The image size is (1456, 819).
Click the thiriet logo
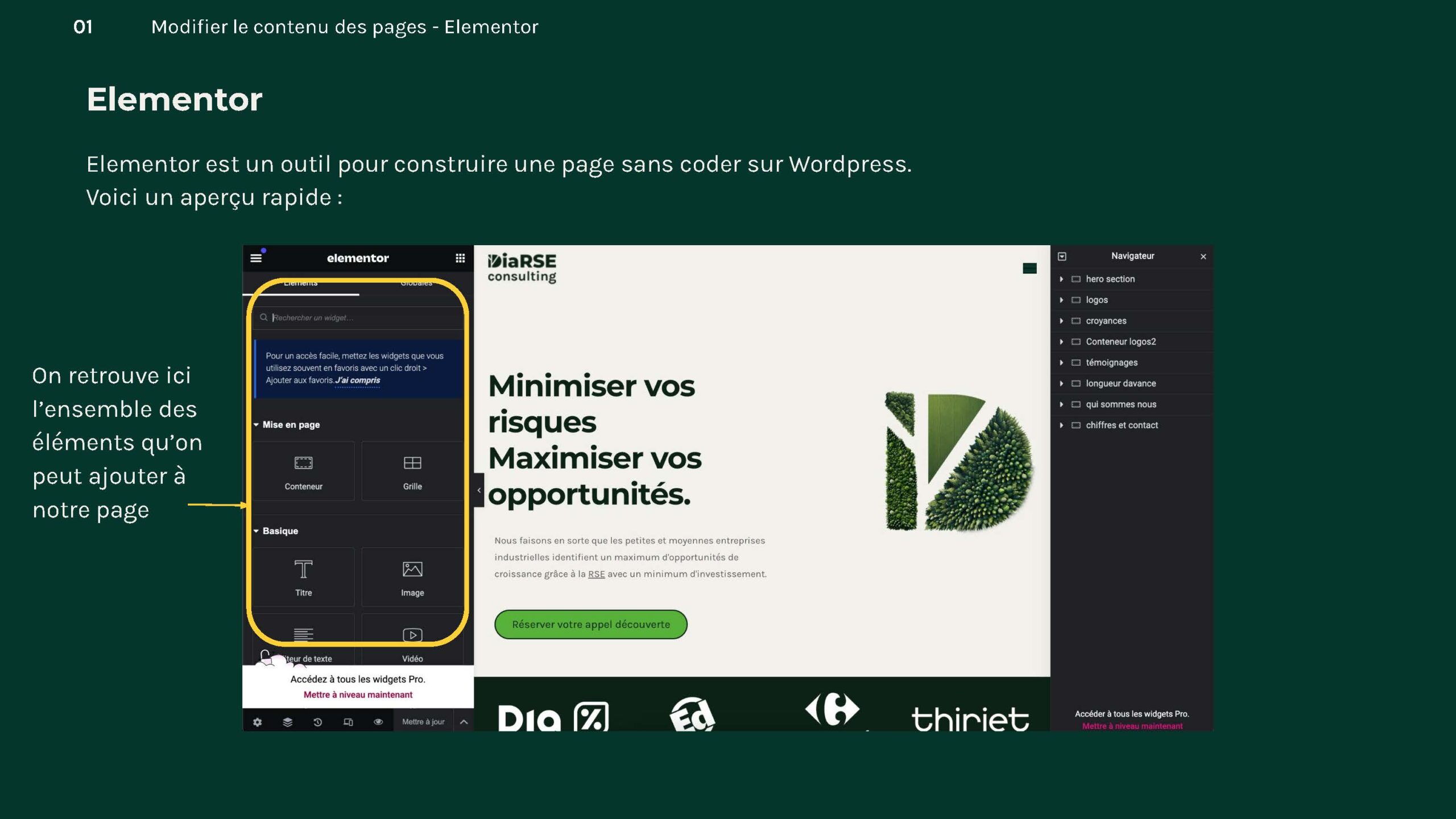[x=970, y=718]
